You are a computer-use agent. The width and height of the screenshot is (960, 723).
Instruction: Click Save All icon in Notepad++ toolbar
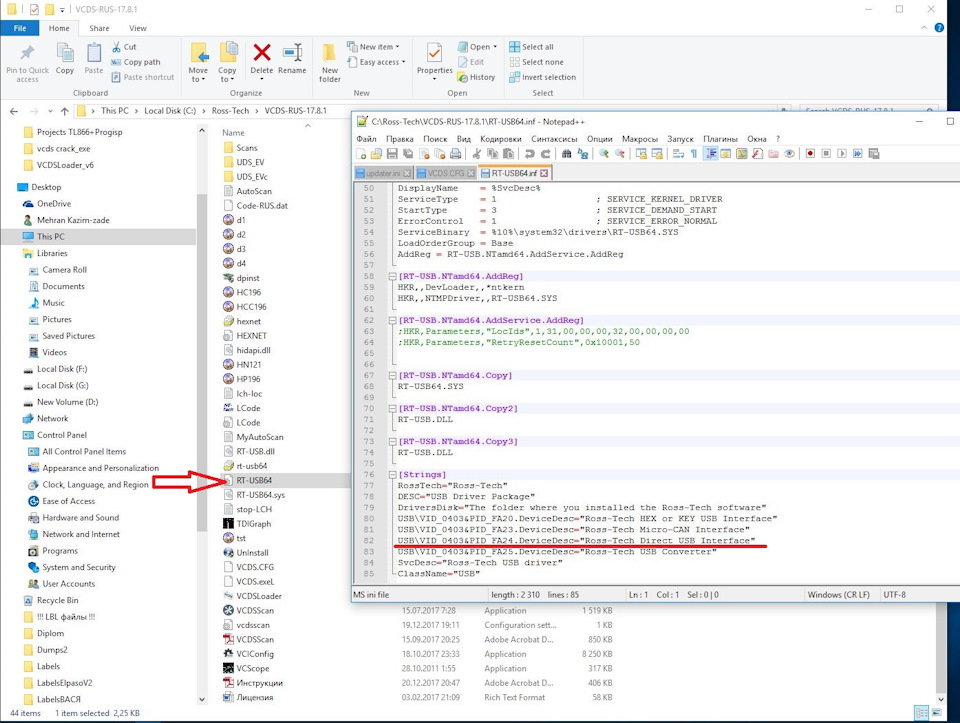(408, 154)
